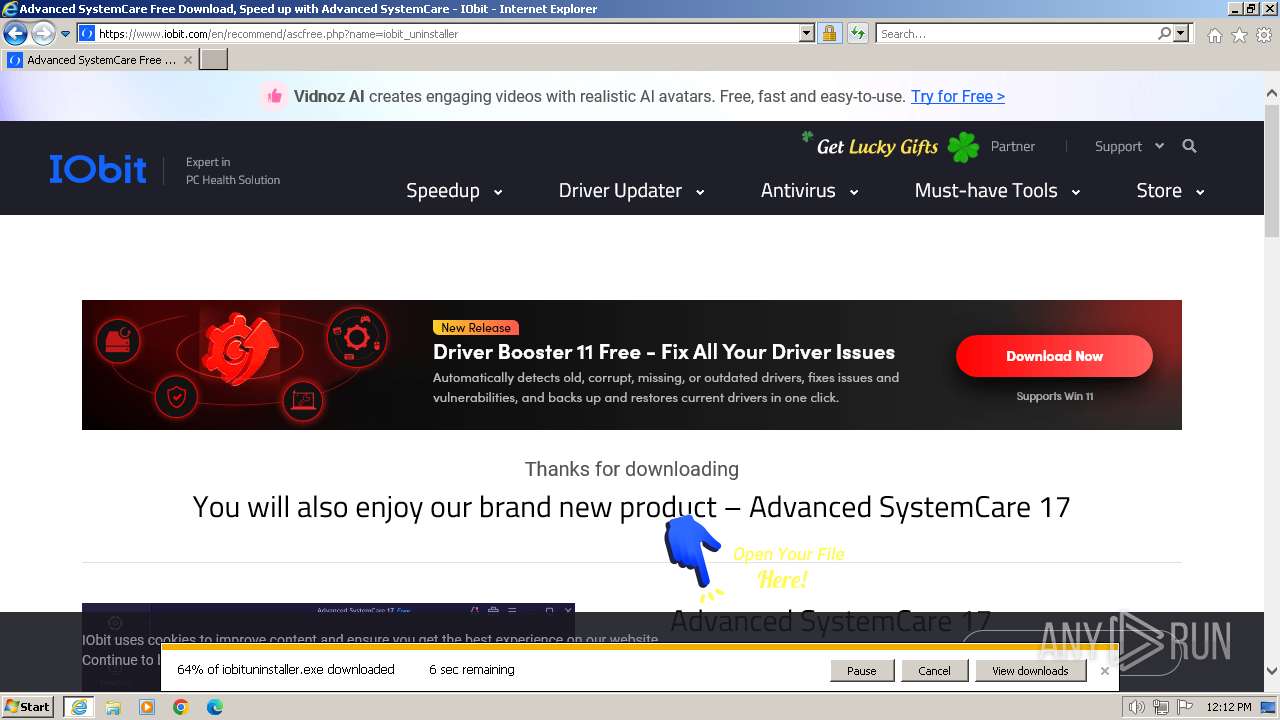Open the File Explorer taskbar icon
This screenshot has height=720, width=1280.
(113, 707)
